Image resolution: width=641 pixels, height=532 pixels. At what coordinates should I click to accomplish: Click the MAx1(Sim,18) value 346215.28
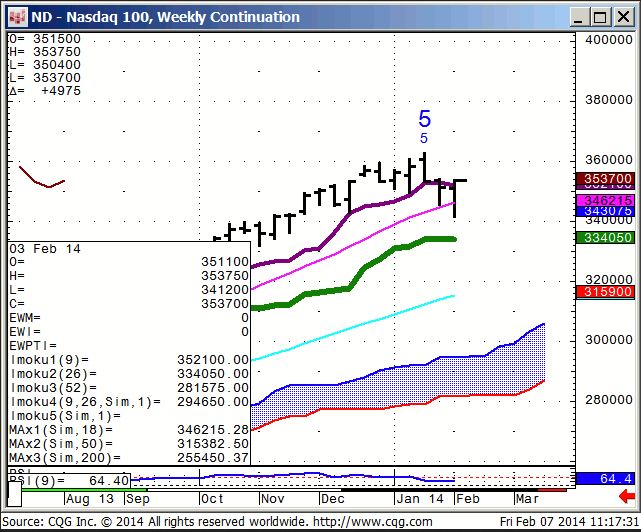(213, 429)
